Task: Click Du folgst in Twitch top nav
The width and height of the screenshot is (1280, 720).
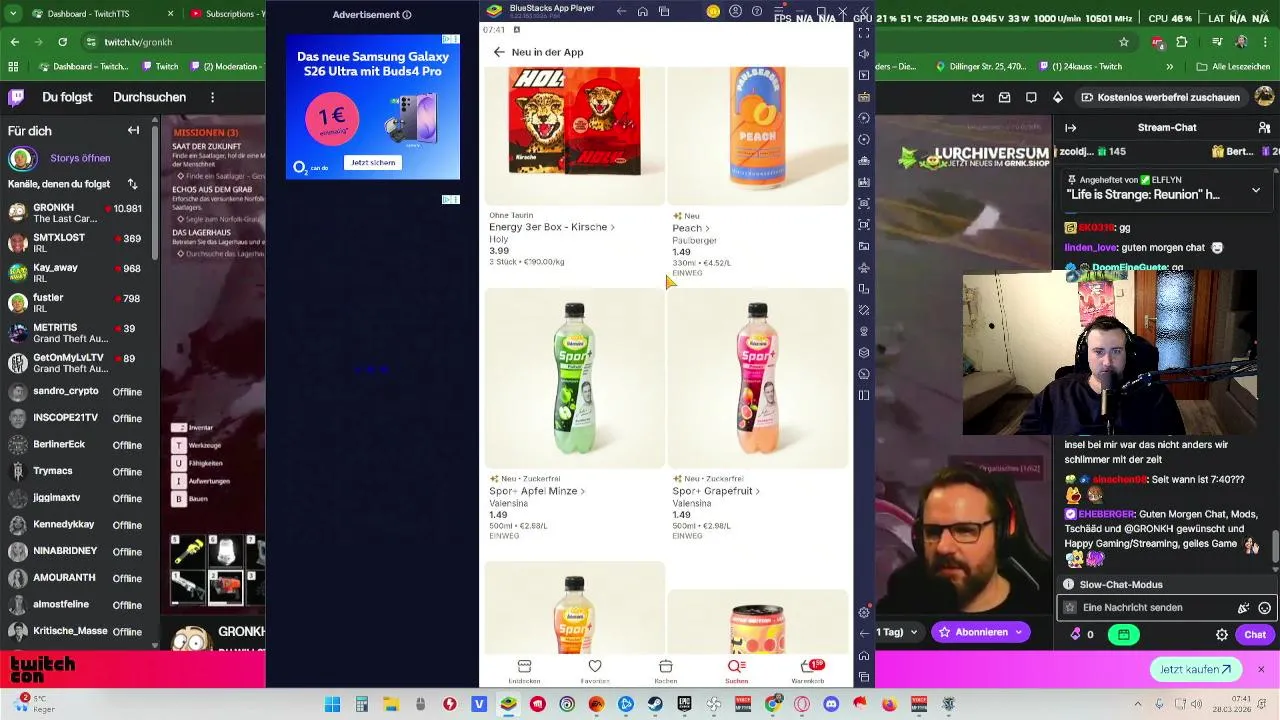Action: pos(67,97)
